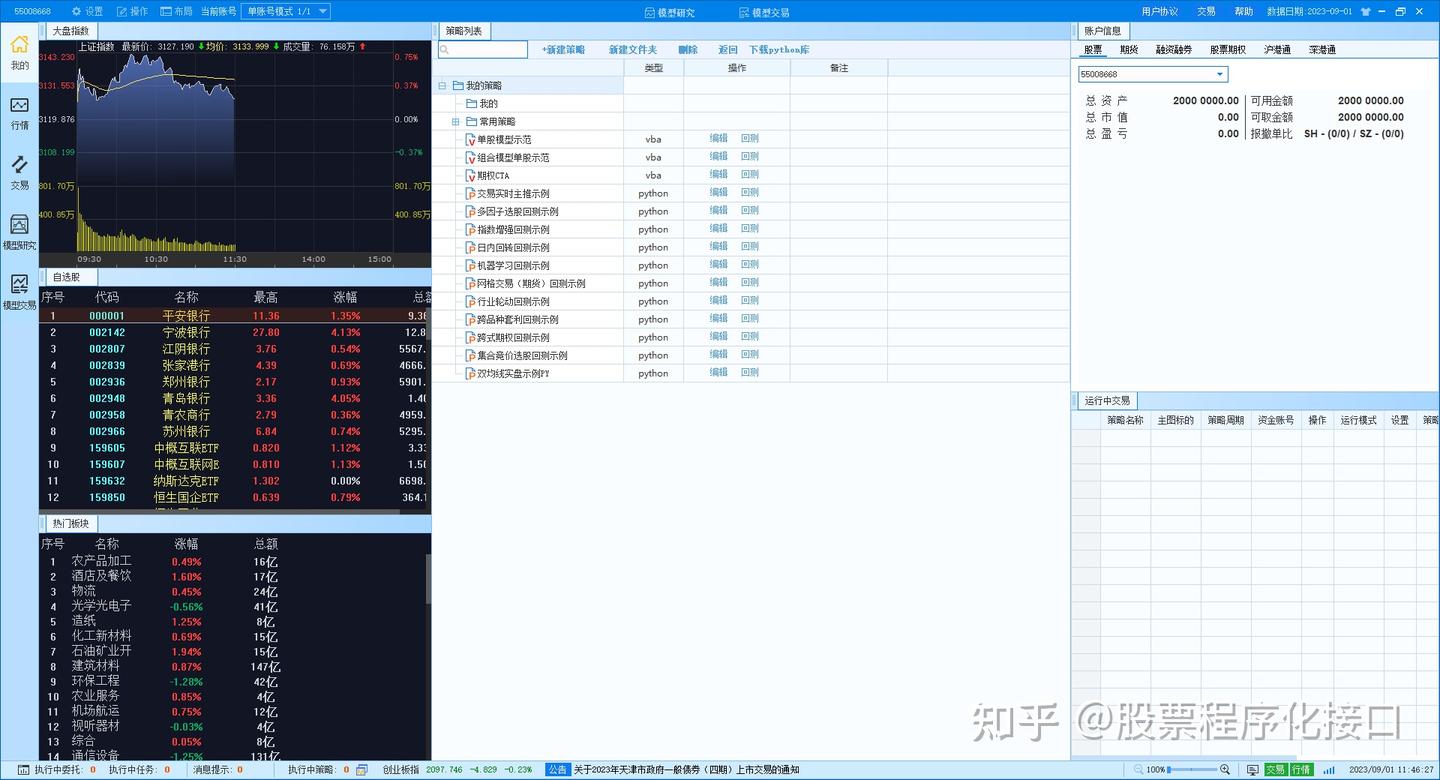This screenshot has width=1440, height=780.
Task: Click 编辑 on the 机器学习回测示例 row
Action: click(717, 265)
